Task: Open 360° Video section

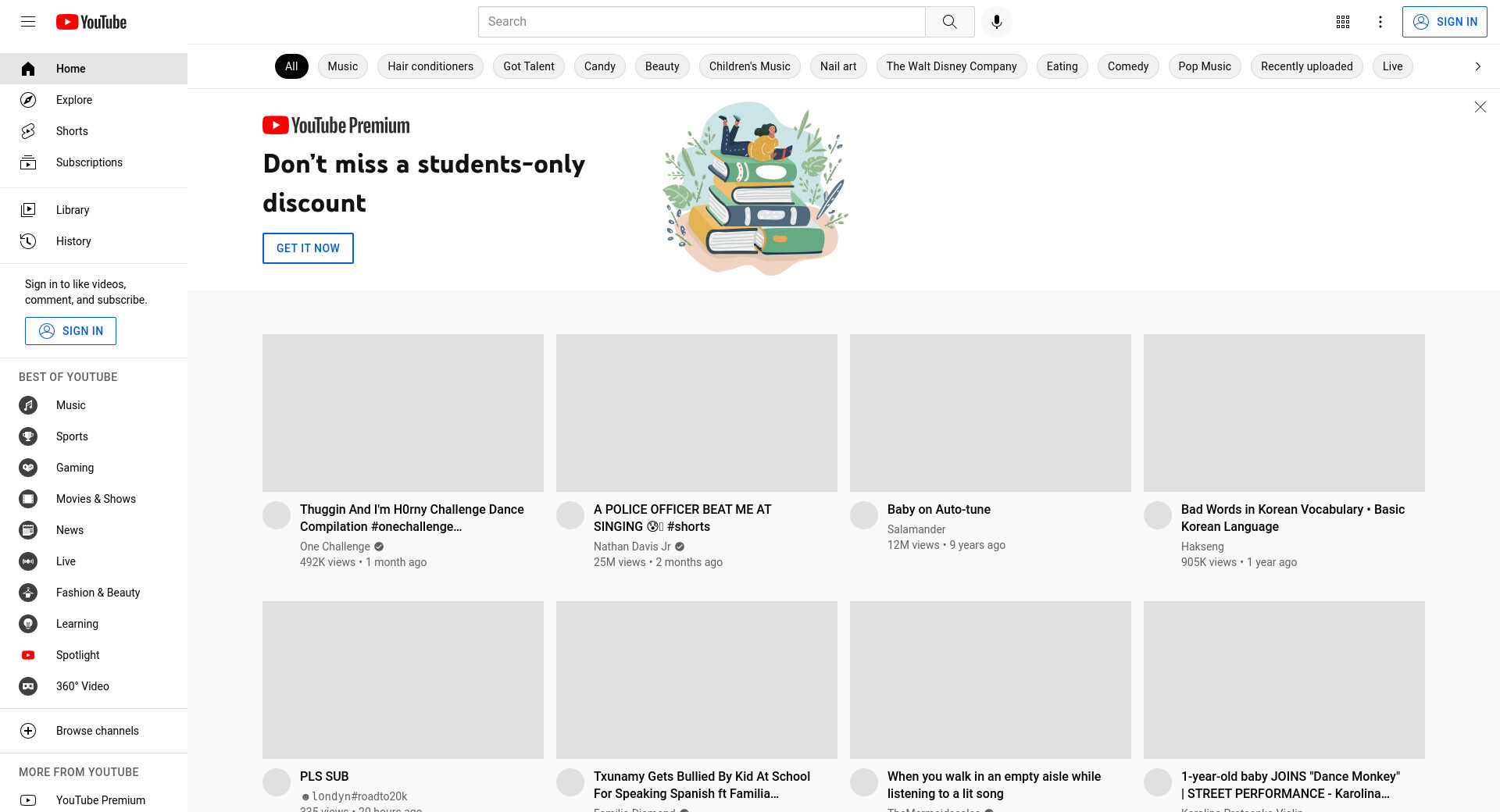Action: pyautogui.click(x=94, y=686)
